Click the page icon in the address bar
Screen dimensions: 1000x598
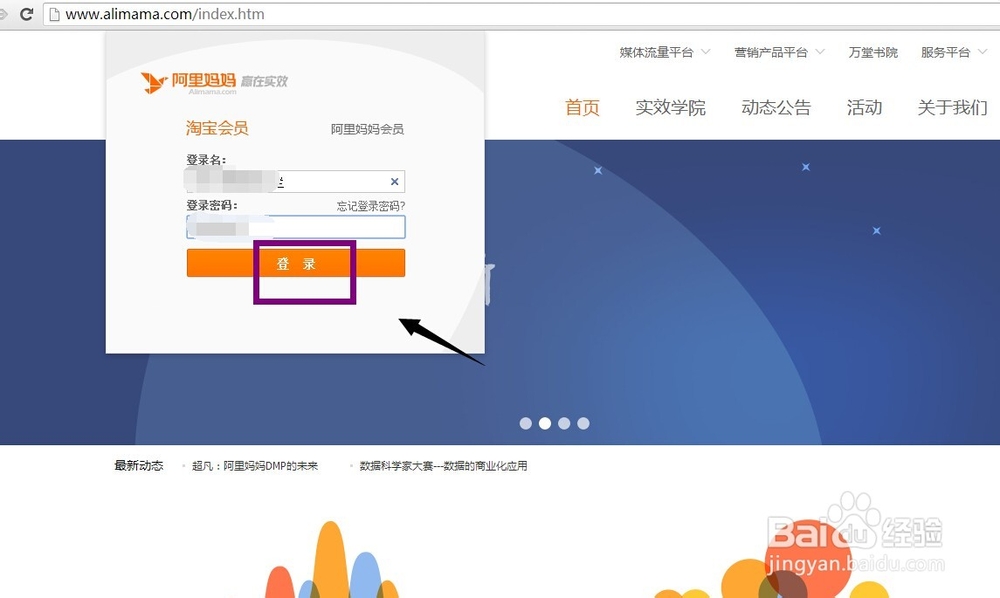(55, 14)
